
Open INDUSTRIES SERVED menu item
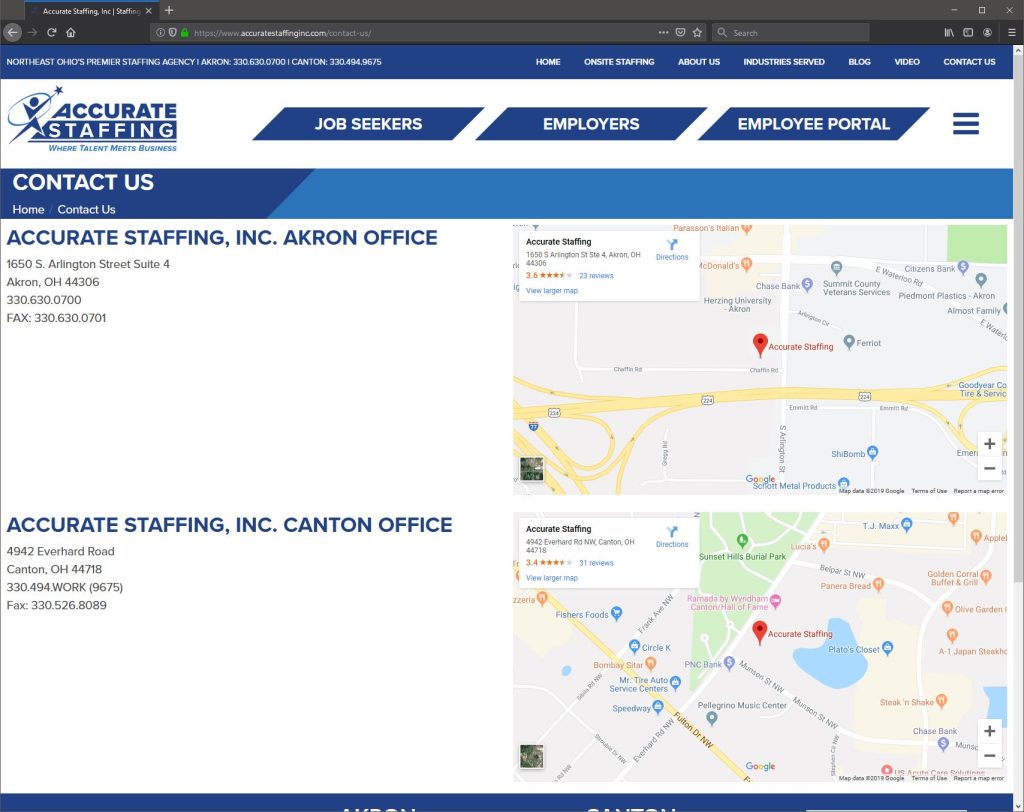point(784,62)
